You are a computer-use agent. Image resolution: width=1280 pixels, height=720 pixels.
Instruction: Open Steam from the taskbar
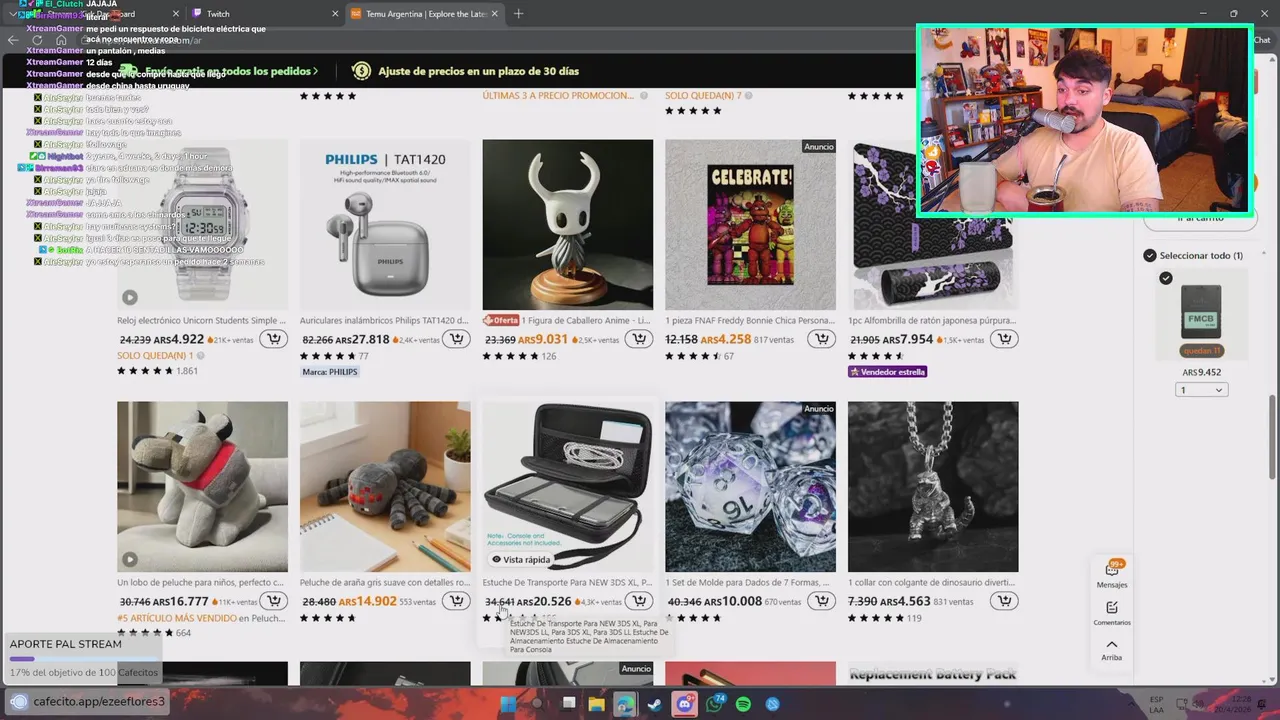pyautogui.click(x=655, y=704)
